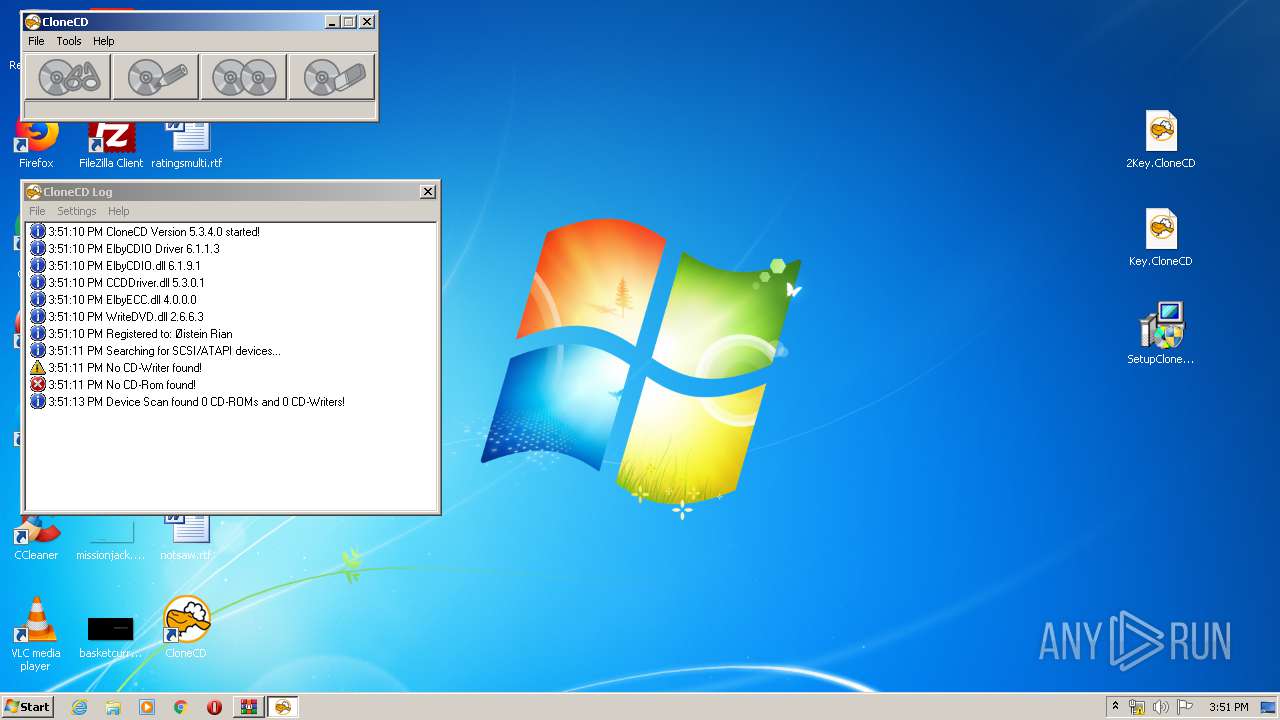Select log line 'WriteDVD.dll 2.6.6.3'
The image size is (1280, 720).
click(117, 317)
